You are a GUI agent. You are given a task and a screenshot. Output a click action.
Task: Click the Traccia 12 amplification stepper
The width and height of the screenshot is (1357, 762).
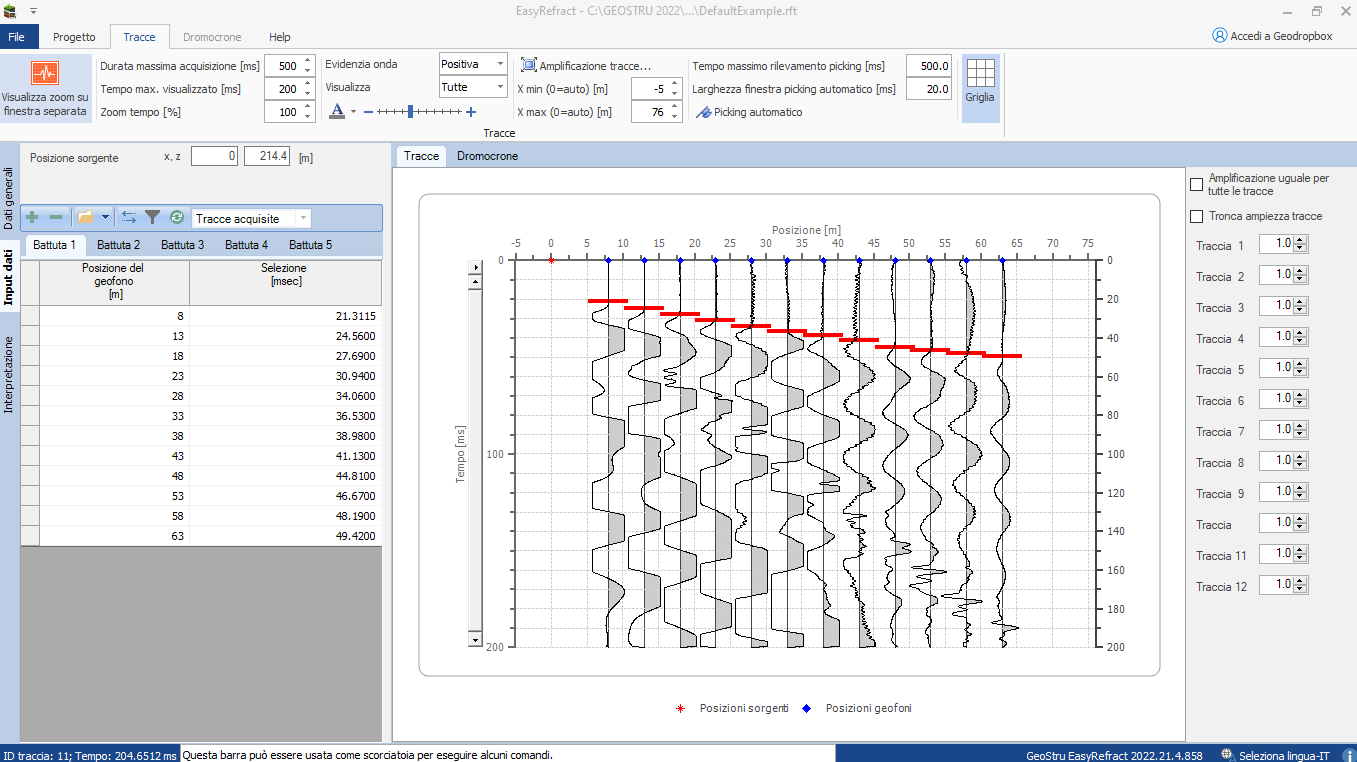pyautogui.click(x=1301, y=585)
